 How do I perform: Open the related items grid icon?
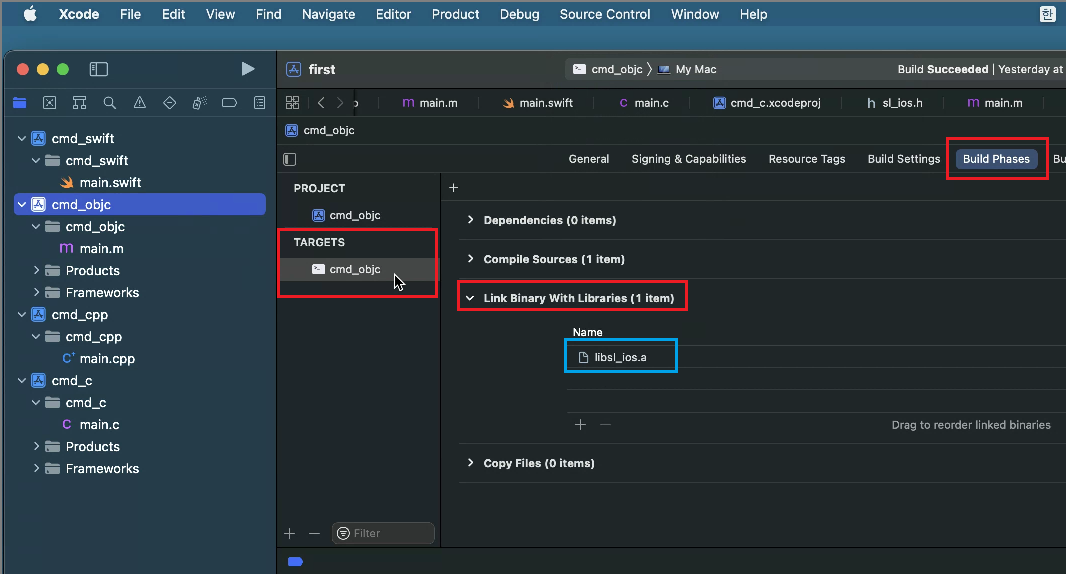(x=292, y=103)
